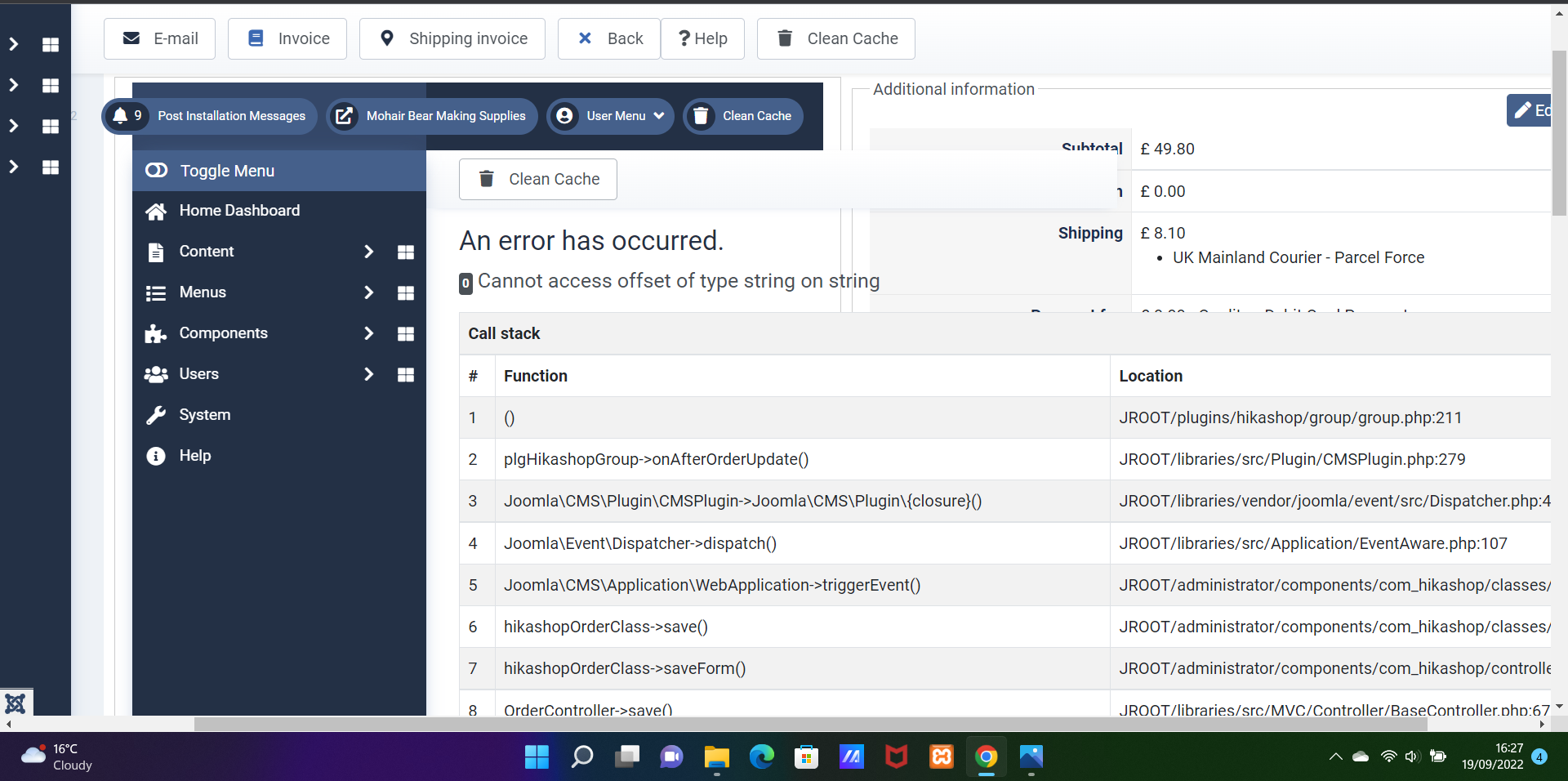
Task: Open XAMPP from the taskbar
Action: click(x=941, y=757)
